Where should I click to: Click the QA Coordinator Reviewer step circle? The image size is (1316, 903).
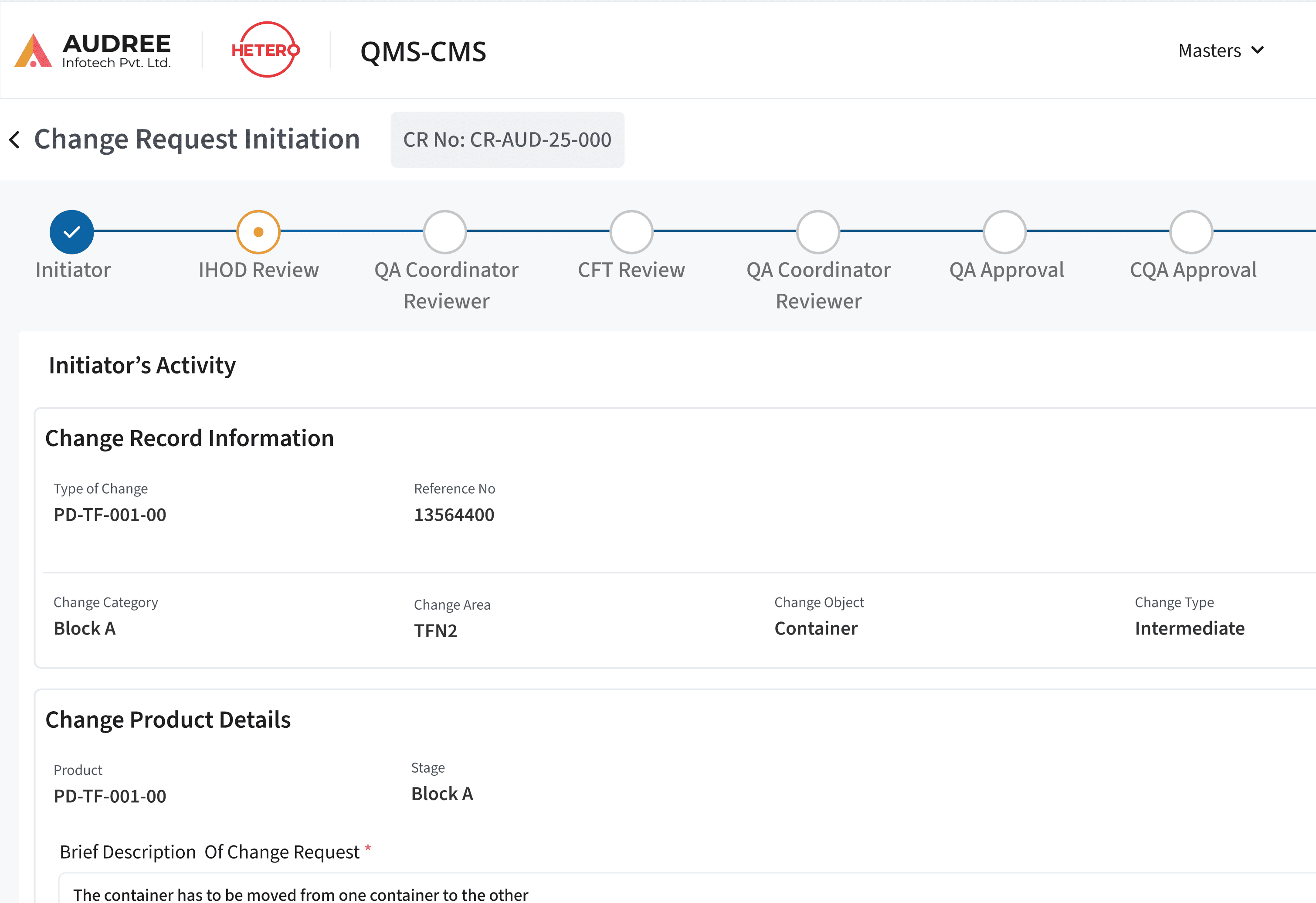[445, 231]
